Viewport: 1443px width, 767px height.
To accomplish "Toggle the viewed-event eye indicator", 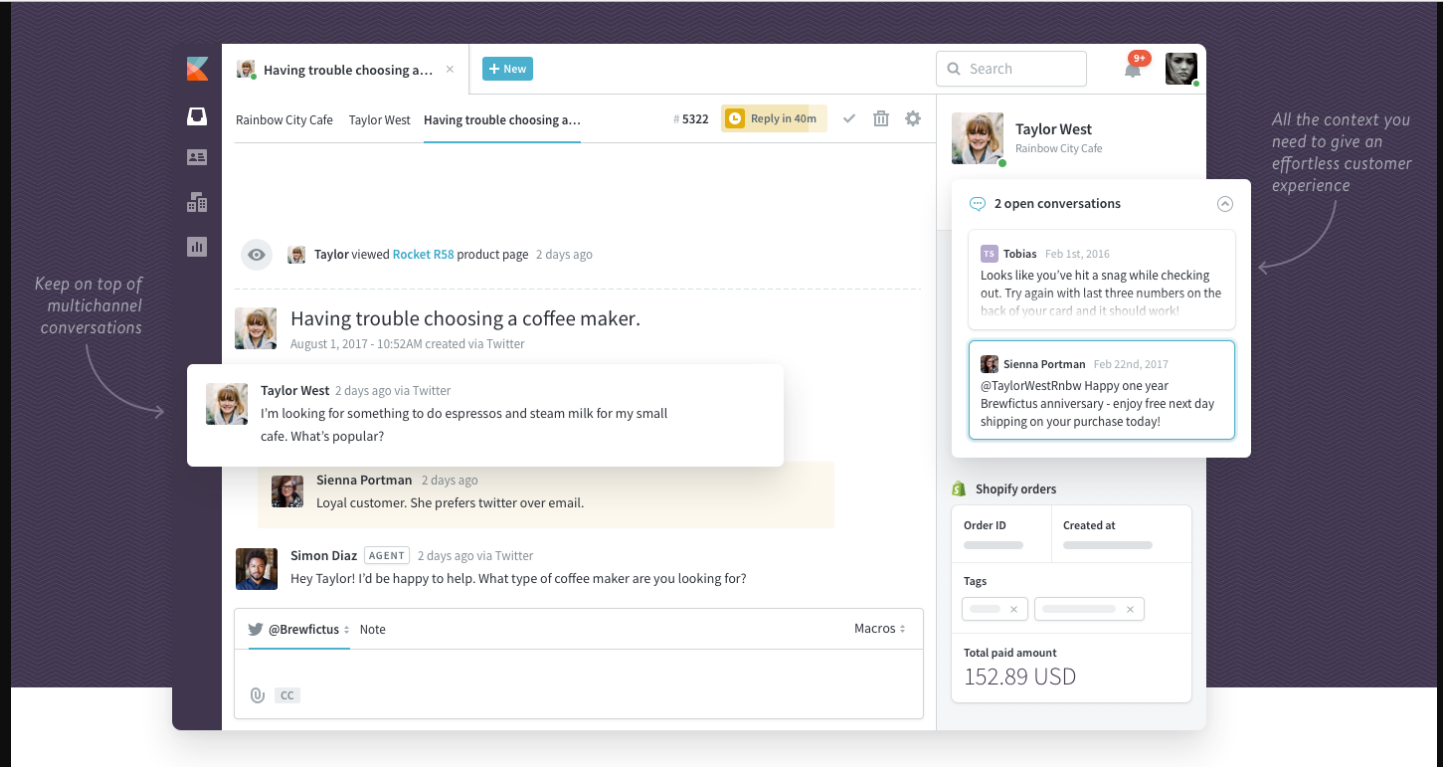I will tap(256, 255).
